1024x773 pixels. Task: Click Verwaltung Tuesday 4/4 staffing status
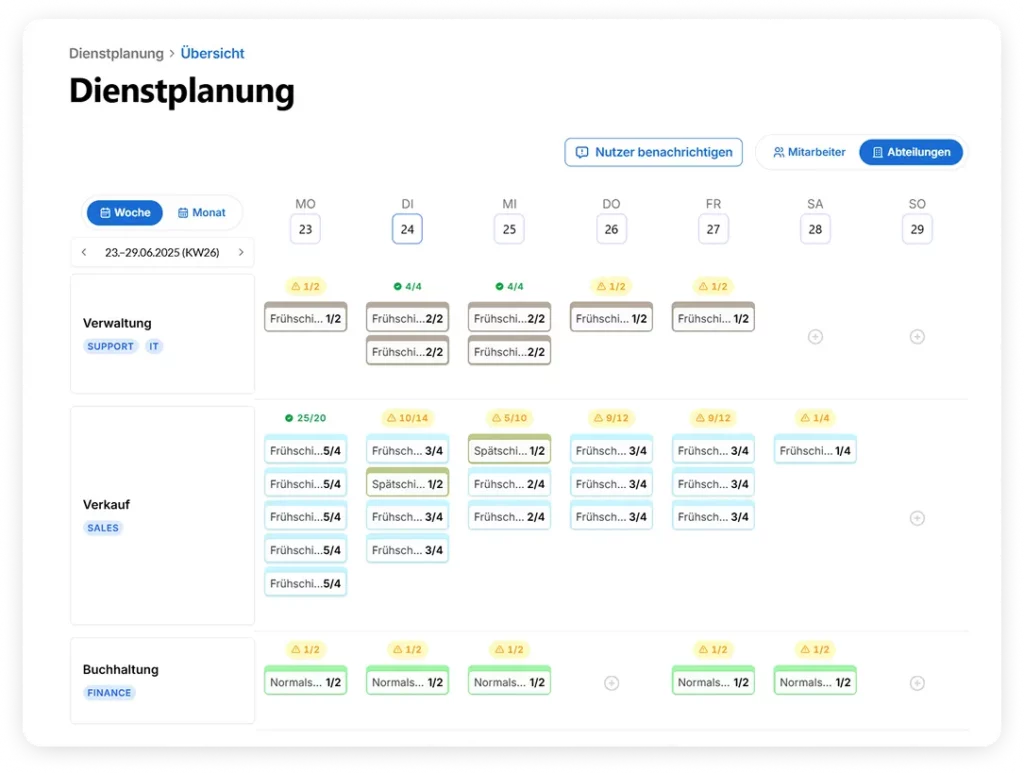click(408, 287)
